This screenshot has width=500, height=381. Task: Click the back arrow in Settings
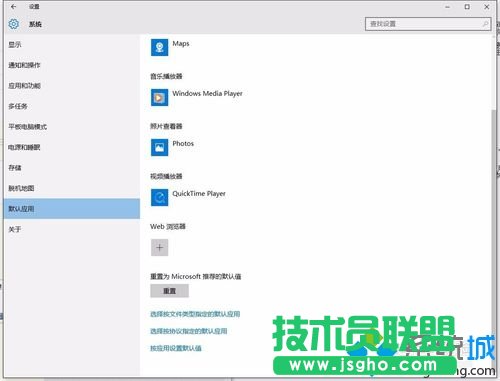pyautogui.click(x=13, y=6)
